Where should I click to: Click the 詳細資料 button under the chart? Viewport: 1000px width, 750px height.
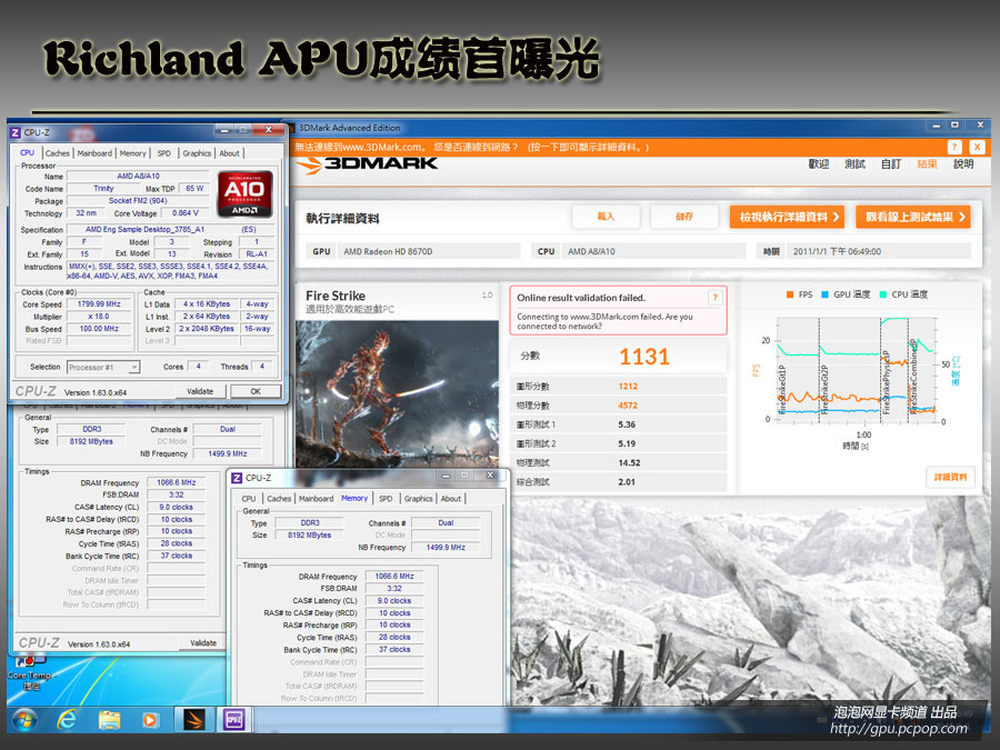point(950,477)
